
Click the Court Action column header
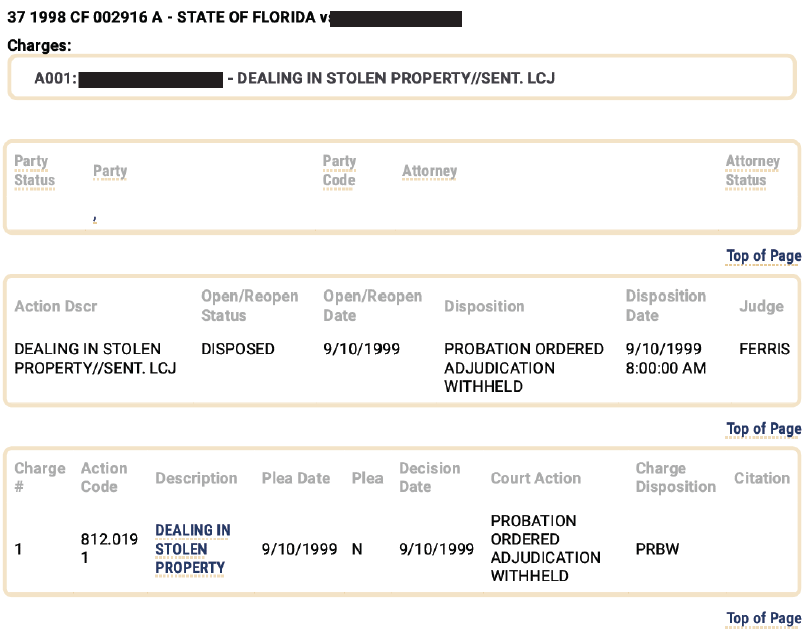(535, 478)
